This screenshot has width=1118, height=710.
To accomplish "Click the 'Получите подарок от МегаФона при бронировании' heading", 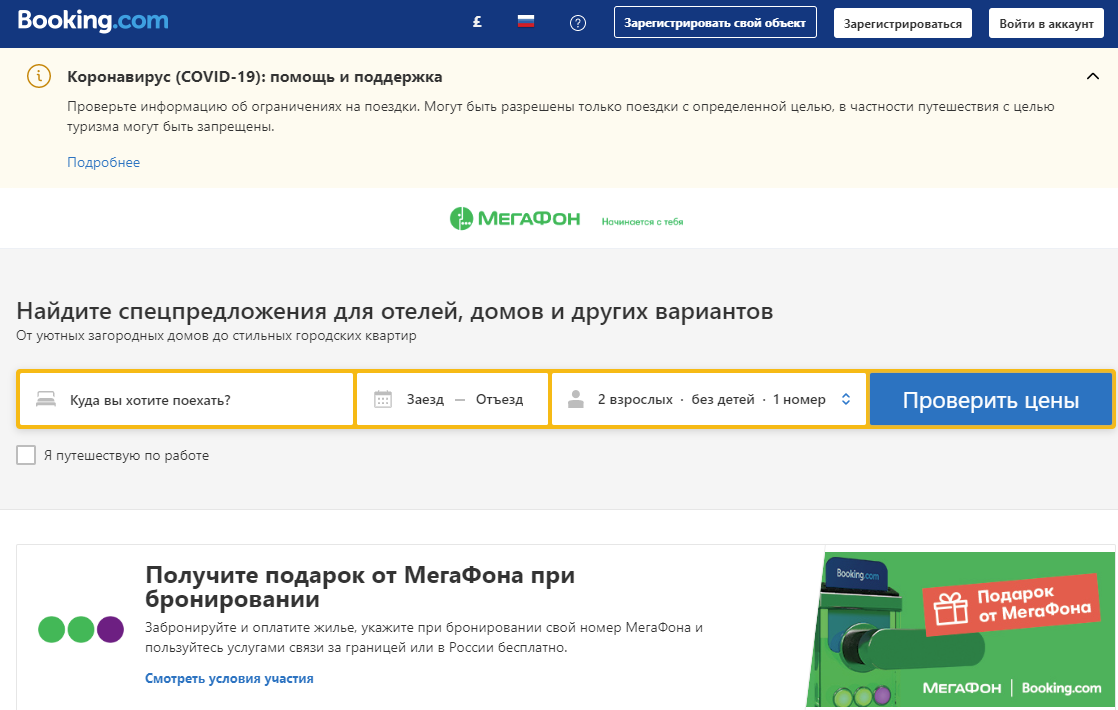I will click(x=360, y=587).
